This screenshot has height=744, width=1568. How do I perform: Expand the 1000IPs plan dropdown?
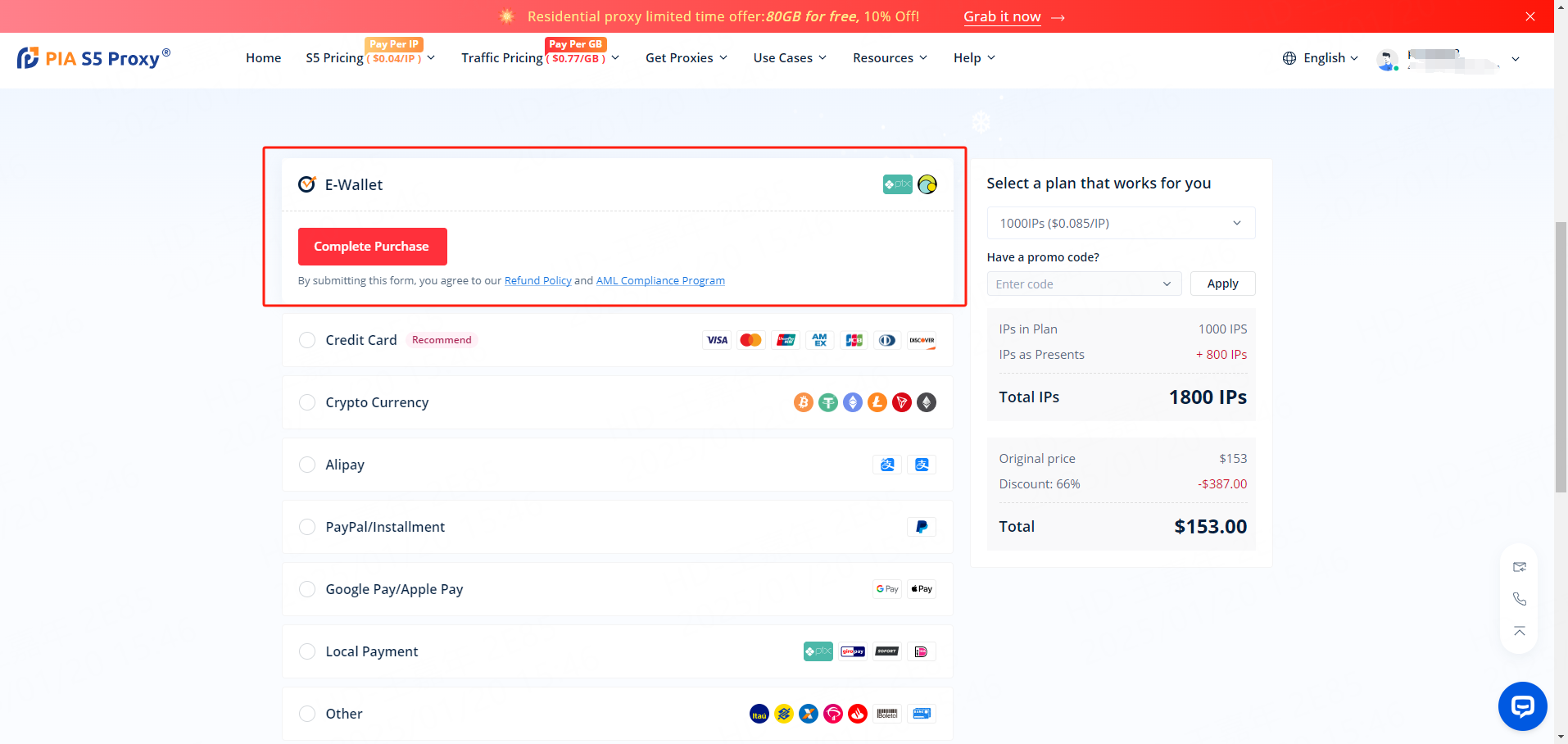(x=1120, y=223)
